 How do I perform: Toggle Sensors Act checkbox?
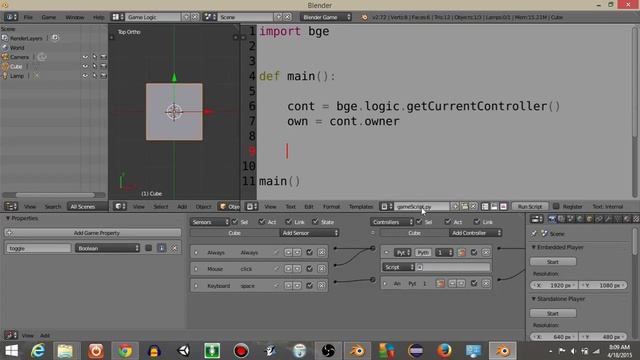(262, 222)
